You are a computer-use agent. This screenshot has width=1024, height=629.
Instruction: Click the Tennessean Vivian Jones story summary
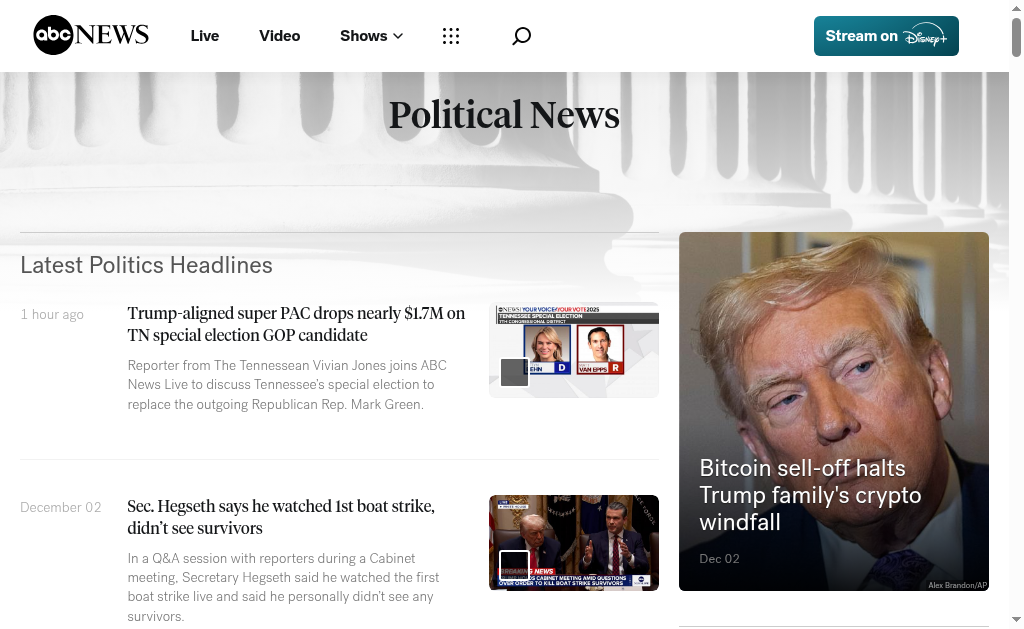(x=287, y=385)
